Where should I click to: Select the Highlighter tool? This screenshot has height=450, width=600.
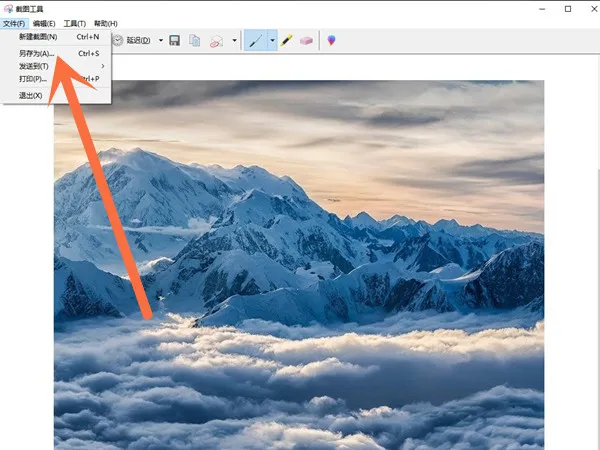[x=286, y=41]
